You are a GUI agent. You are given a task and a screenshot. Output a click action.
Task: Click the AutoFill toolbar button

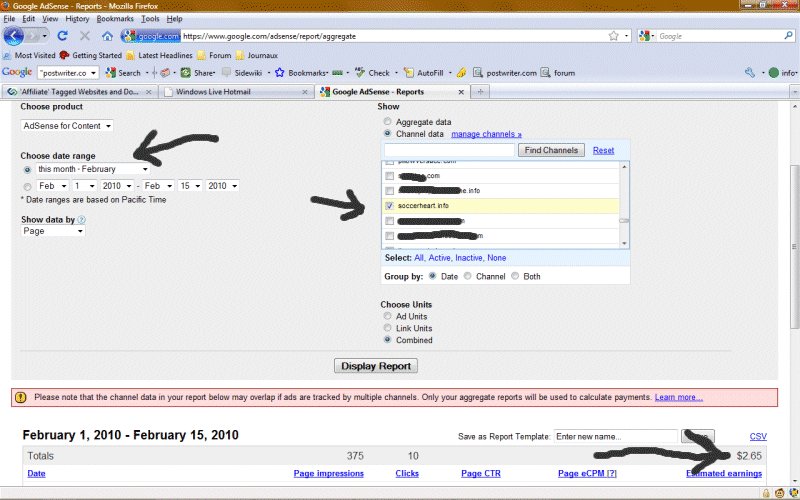(x=424, y=73)
